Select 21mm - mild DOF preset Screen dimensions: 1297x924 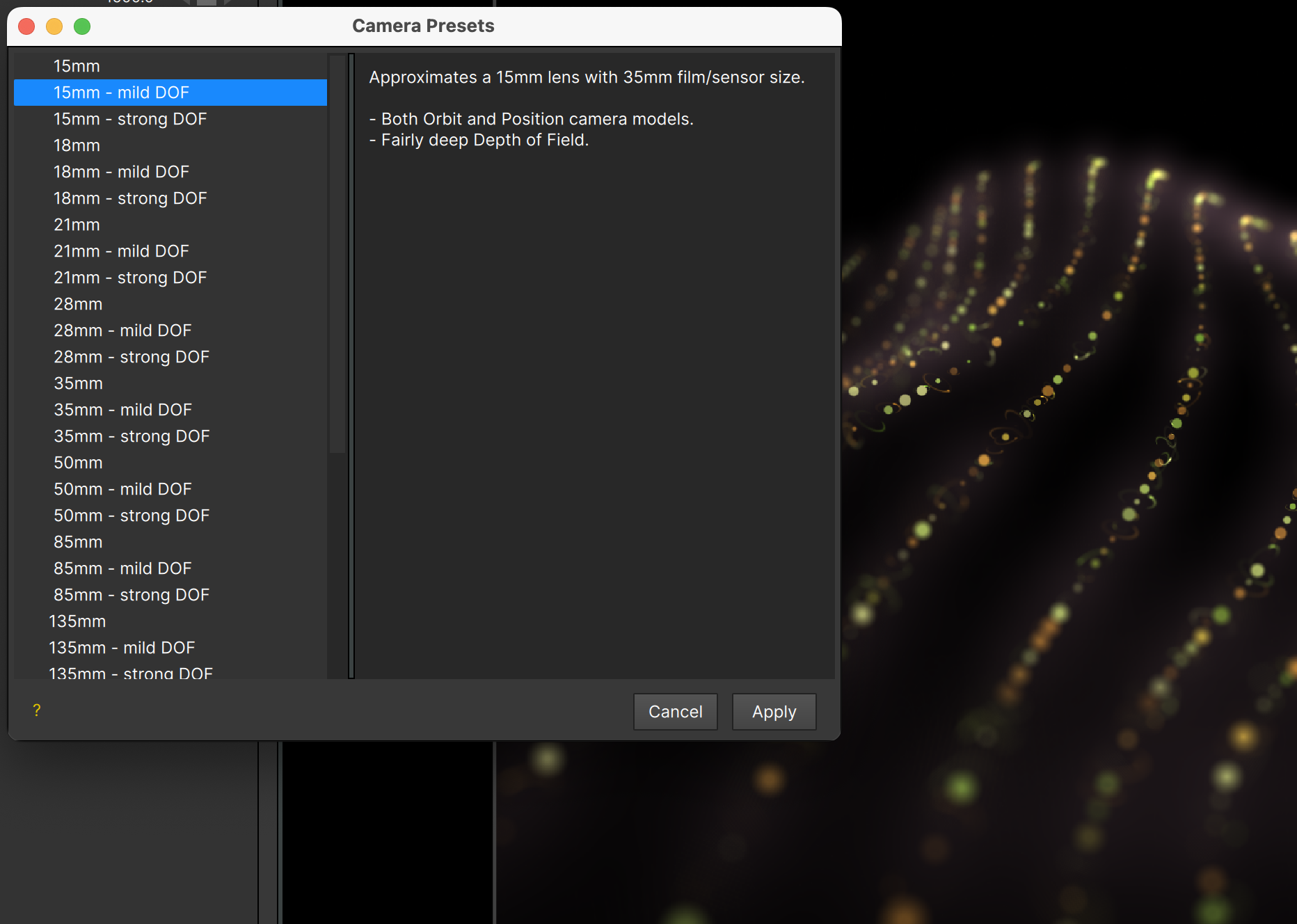pos(170,251)
